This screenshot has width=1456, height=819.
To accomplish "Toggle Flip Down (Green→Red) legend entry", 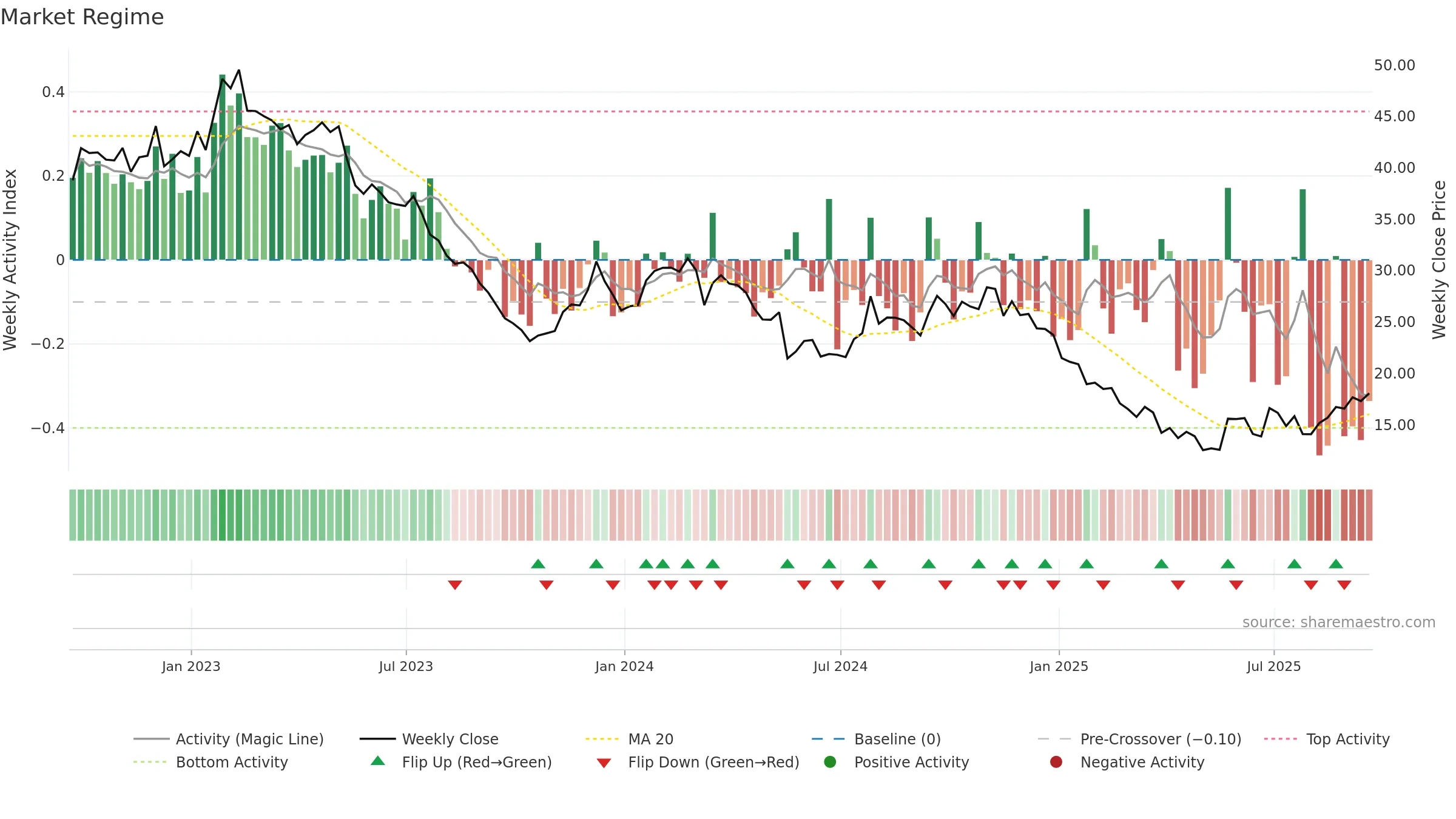I will click(x=698, y=762).
